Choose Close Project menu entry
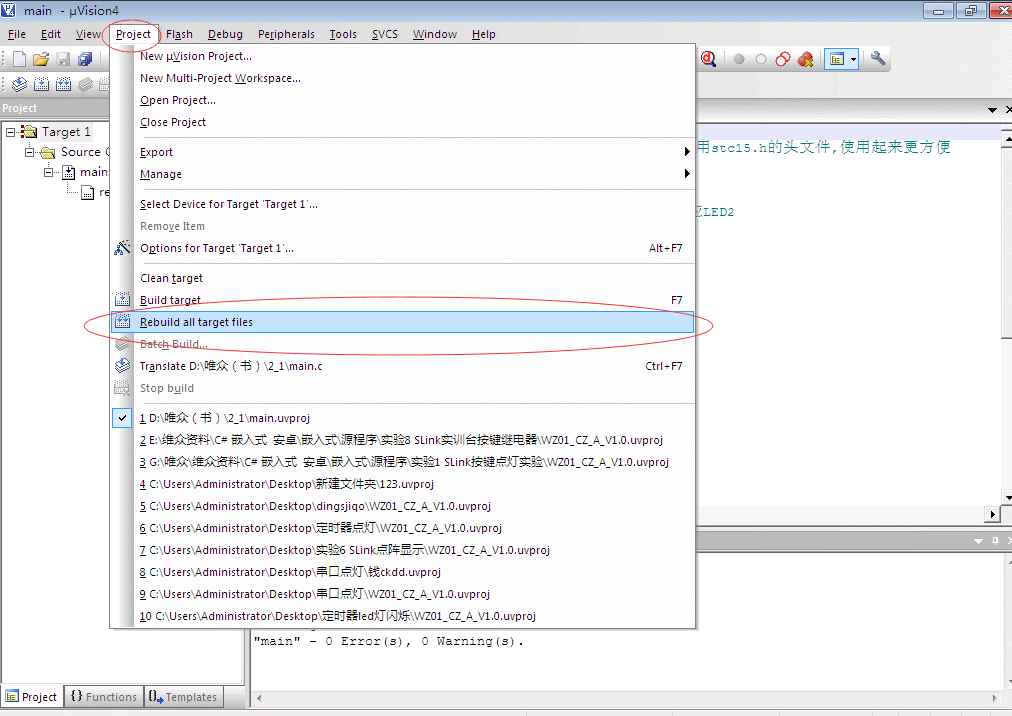This screenshot has width=1012, height=716. (x=403, y=122)
